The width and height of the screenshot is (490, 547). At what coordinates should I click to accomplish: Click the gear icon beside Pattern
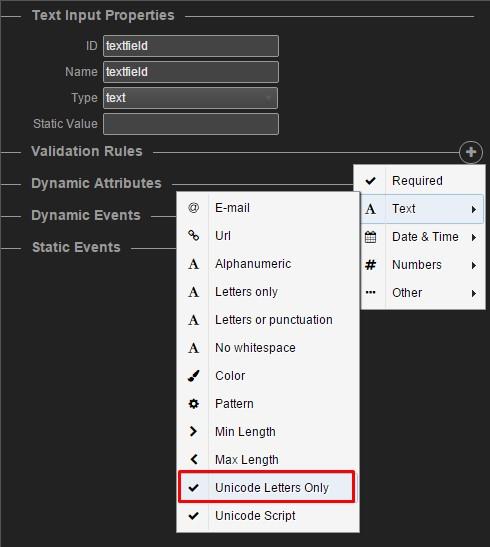(194, 404)
